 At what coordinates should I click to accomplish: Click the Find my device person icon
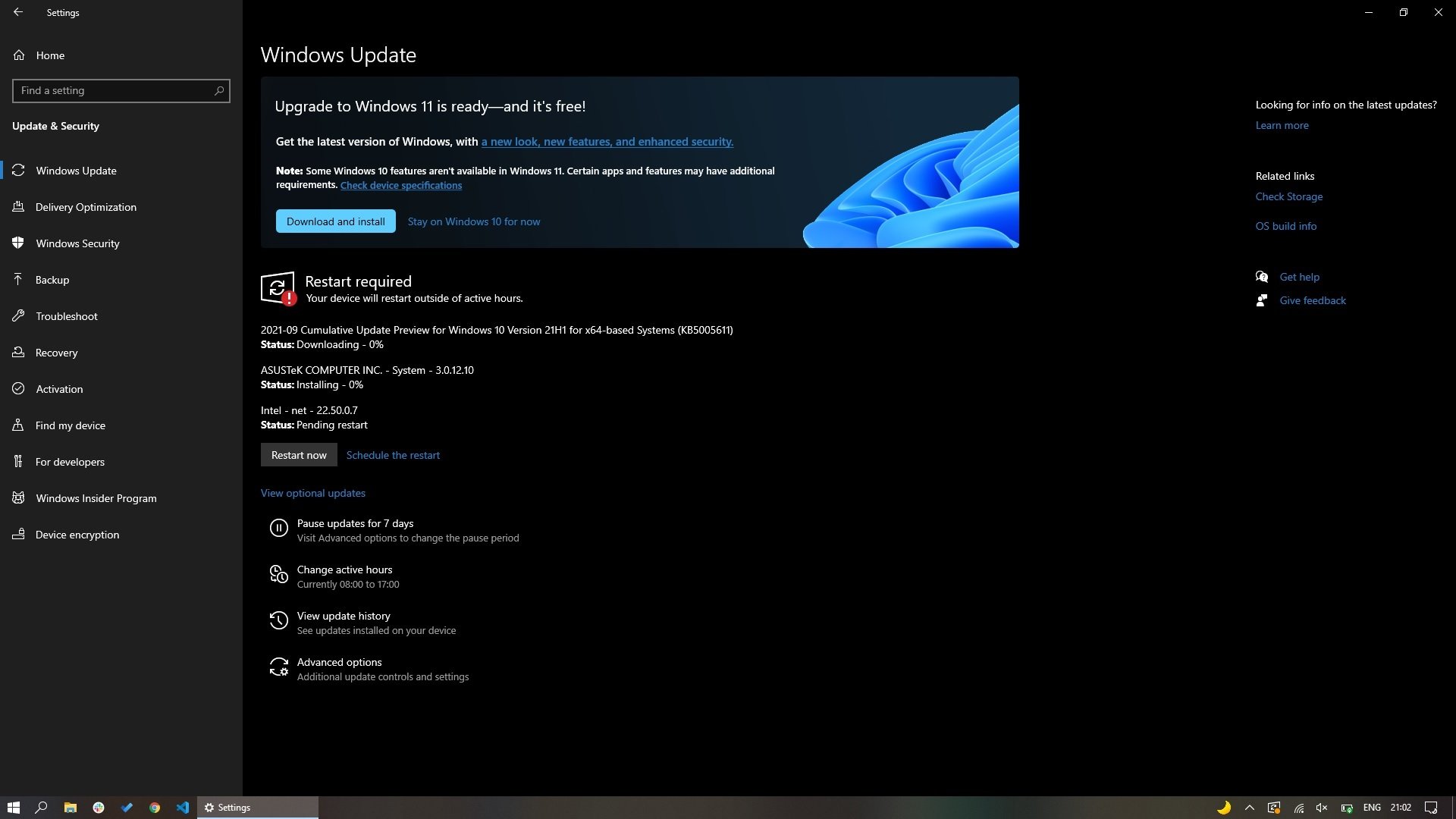18,425
